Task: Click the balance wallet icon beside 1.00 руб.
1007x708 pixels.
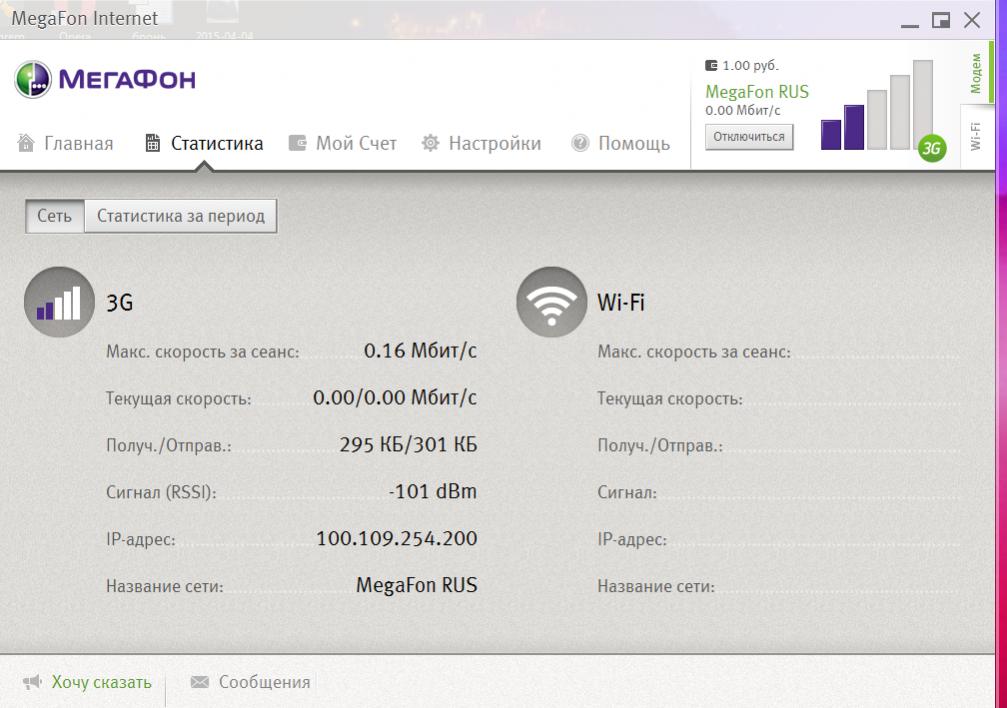Action: tap(711, 65)
